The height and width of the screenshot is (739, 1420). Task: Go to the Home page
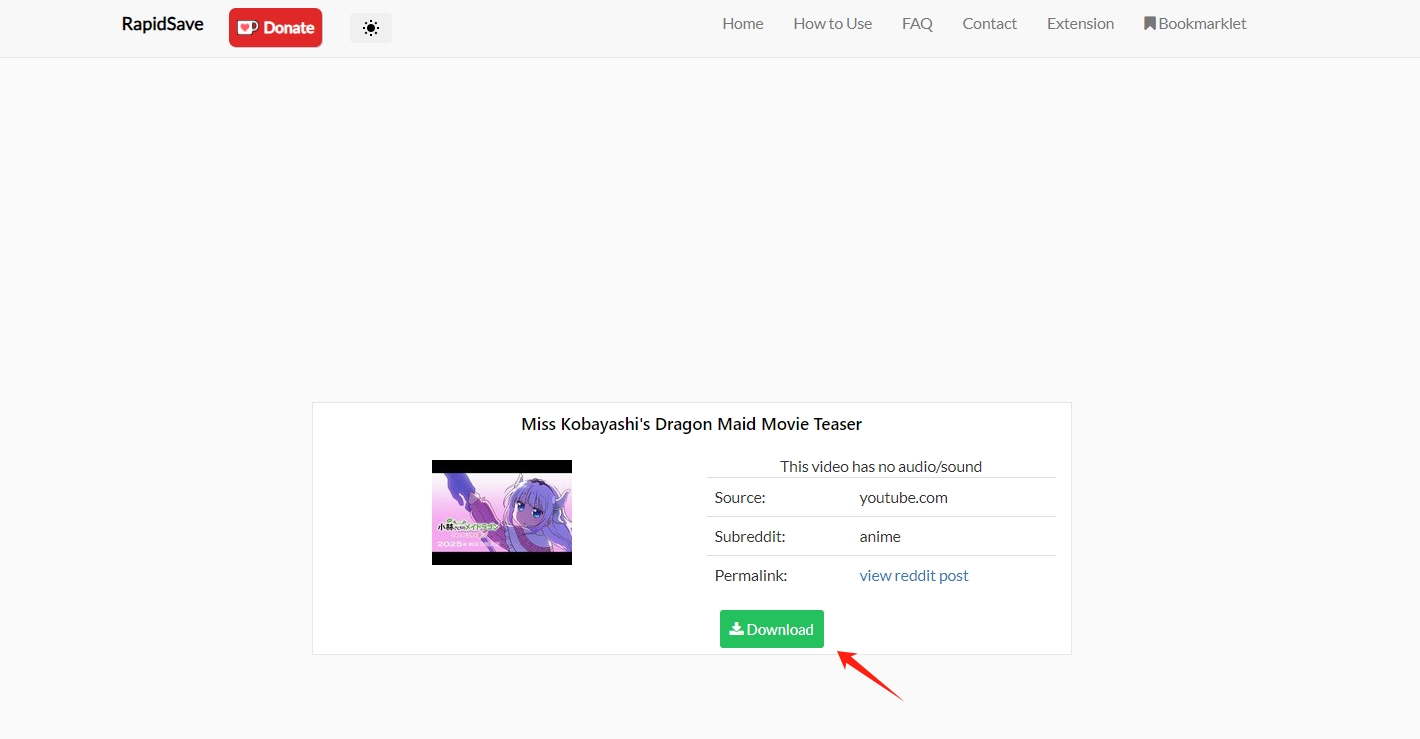tap(743, 24)
